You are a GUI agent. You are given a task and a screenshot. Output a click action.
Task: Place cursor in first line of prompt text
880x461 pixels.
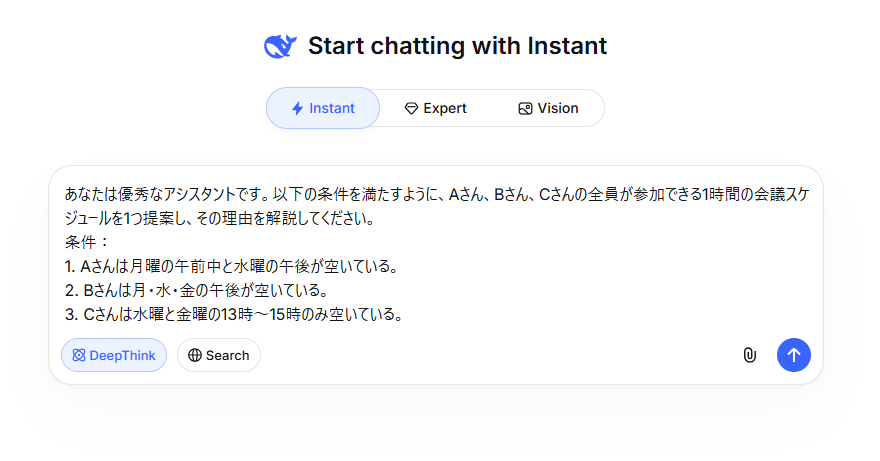[437, 194]
